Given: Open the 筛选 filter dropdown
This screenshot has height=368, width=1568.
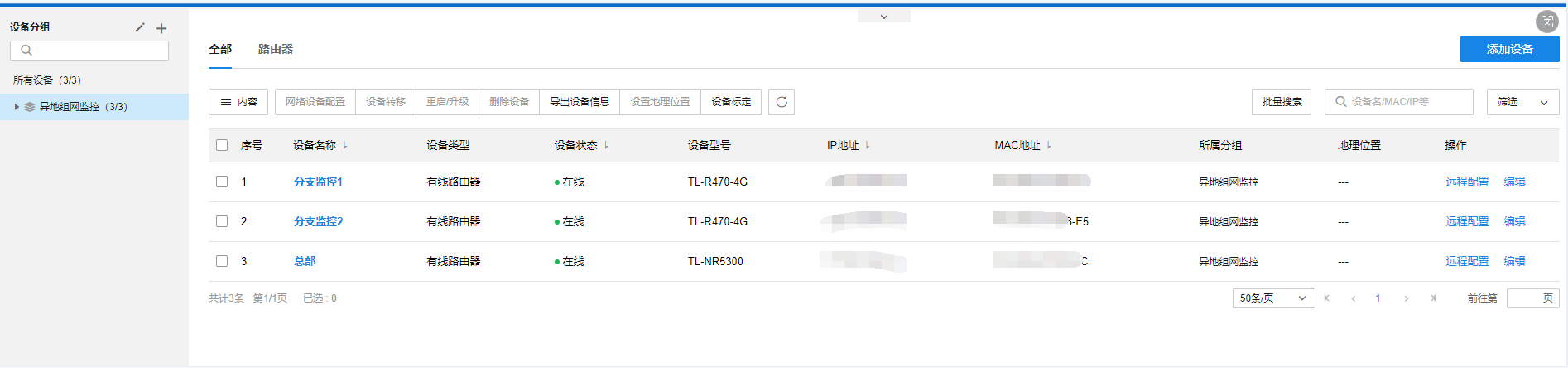Looking at the screenshot, I should [x=1522, y=102].
